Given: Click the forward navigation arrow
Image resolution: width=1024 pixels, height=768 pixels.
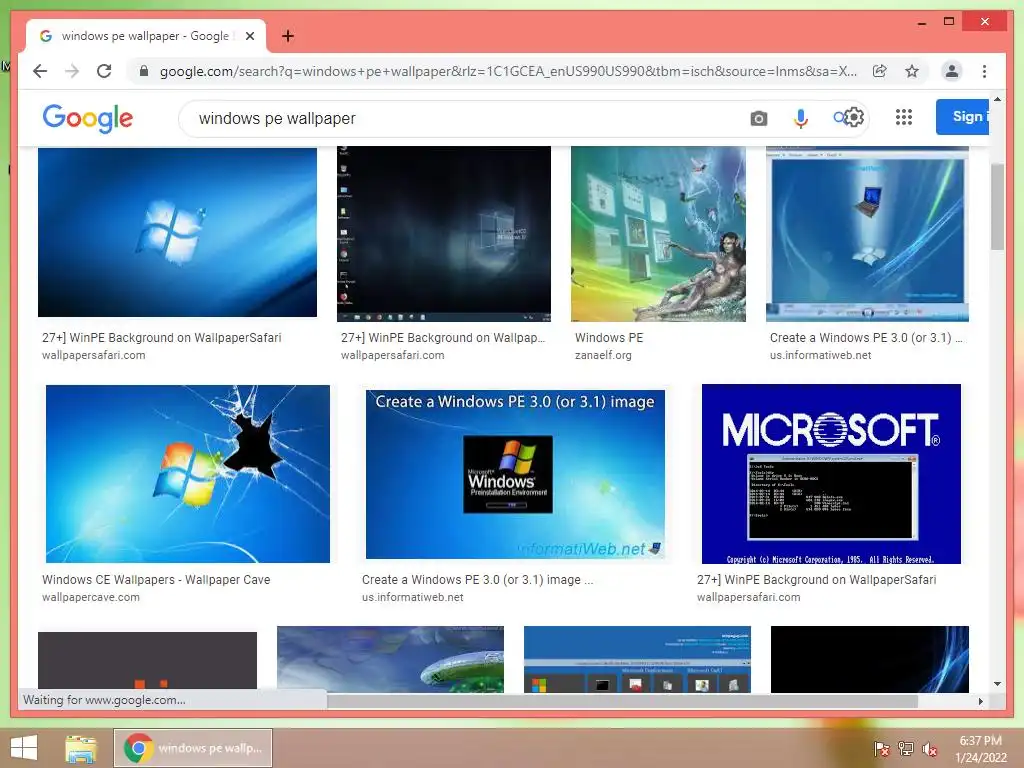Looking at the screenshot, I should (x=72, y=71).
